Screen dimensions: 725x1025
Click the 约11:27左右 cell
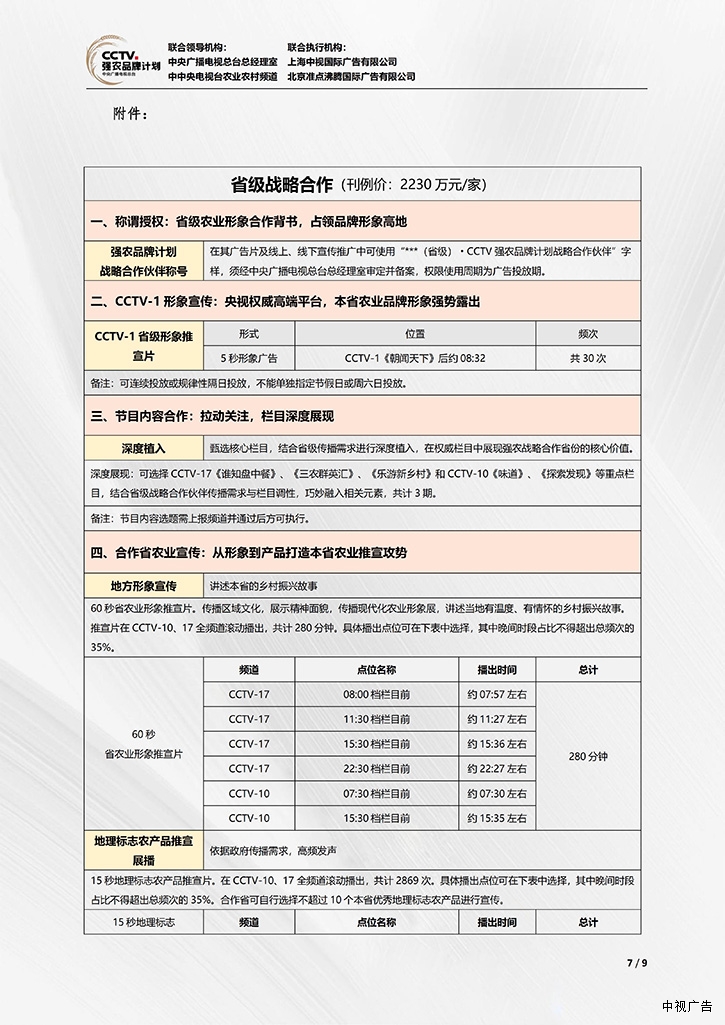point(497,719)
